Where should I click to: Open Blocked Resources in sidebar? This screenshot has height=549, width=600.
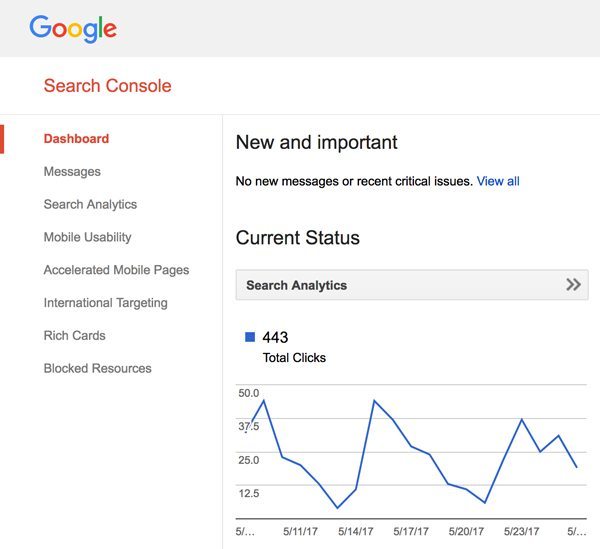click(98, 368)
